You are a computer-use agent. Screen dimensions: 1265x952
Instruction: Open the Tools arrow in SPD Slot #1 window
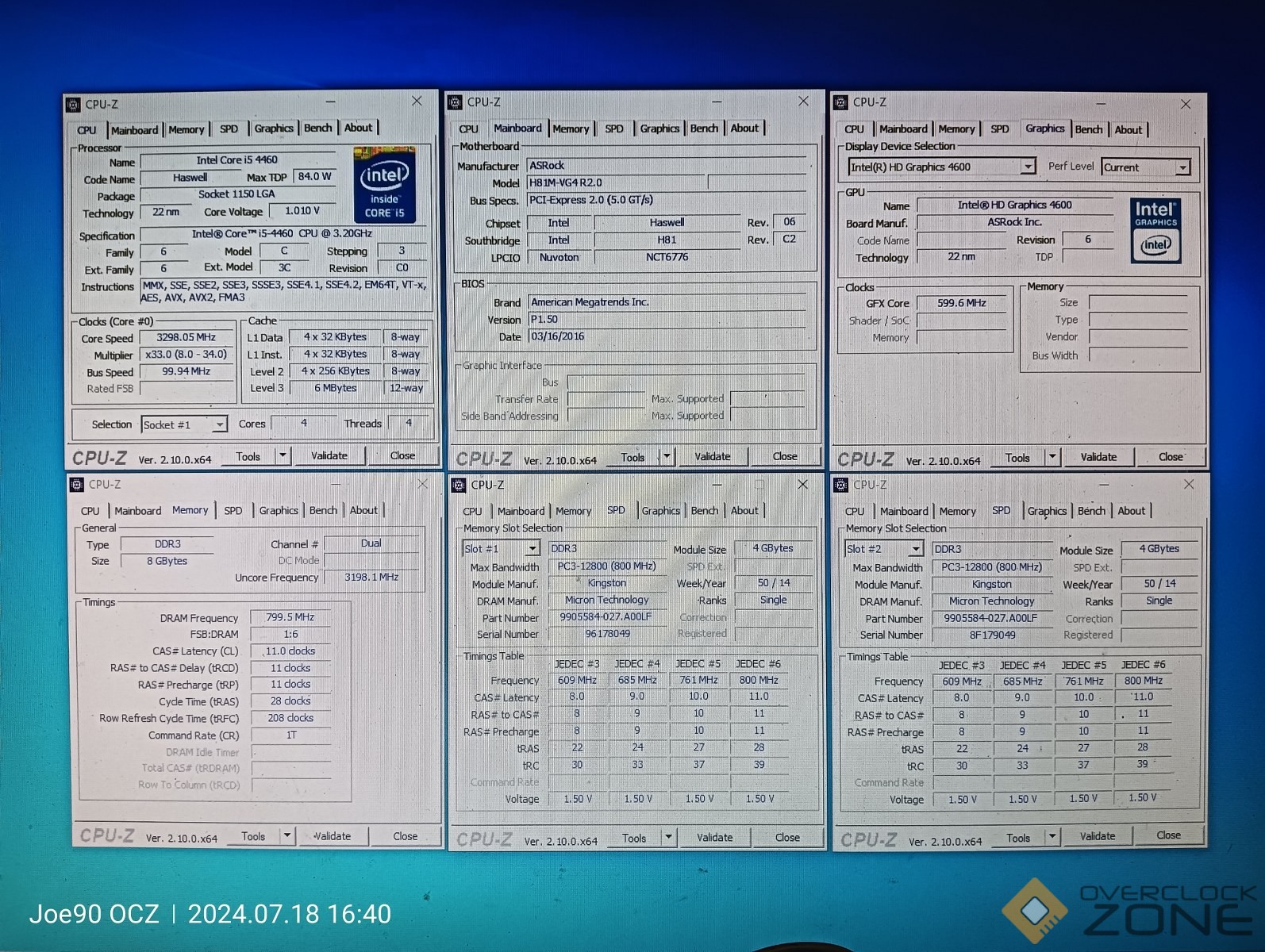pyautogui.click(x=668, y=837)
